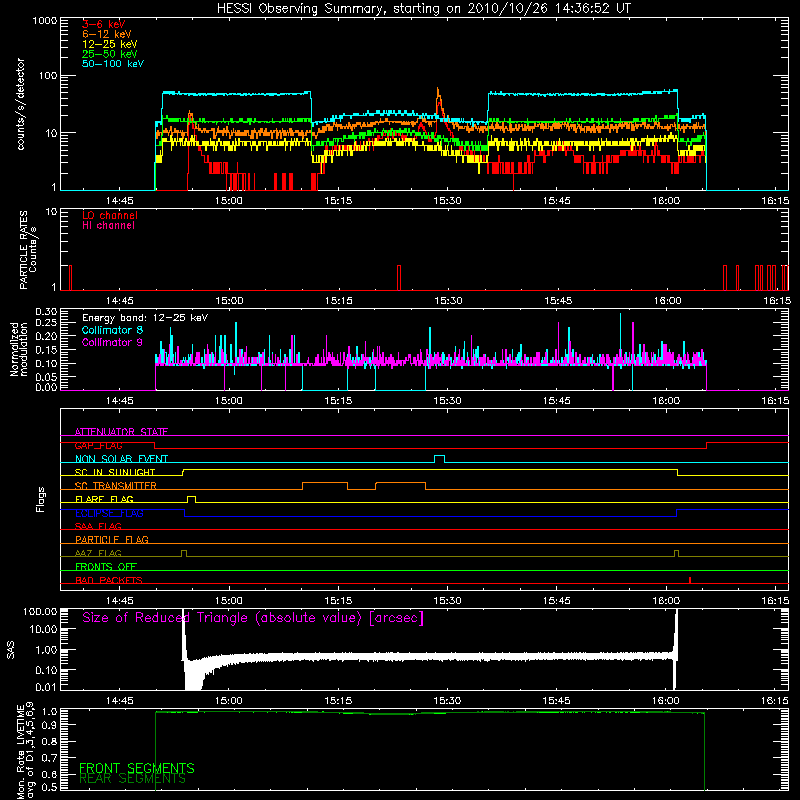
Task: Click the NON_SOLAR_EVENT flag label
Action: [x=121, y=459]
